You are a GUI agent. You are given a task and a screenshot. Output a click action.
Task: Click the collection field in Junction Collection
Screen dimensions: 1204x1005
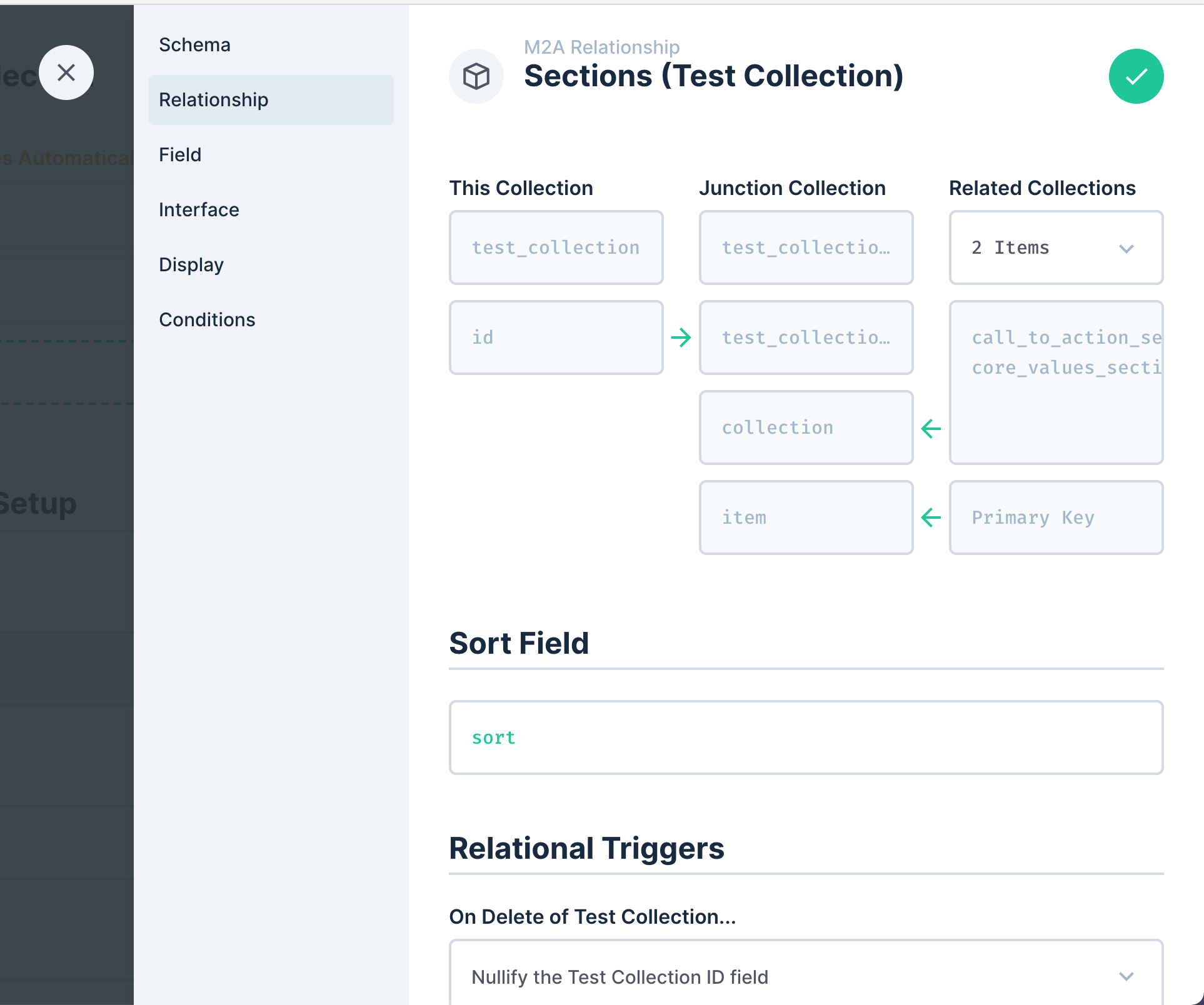pos(806,427)
